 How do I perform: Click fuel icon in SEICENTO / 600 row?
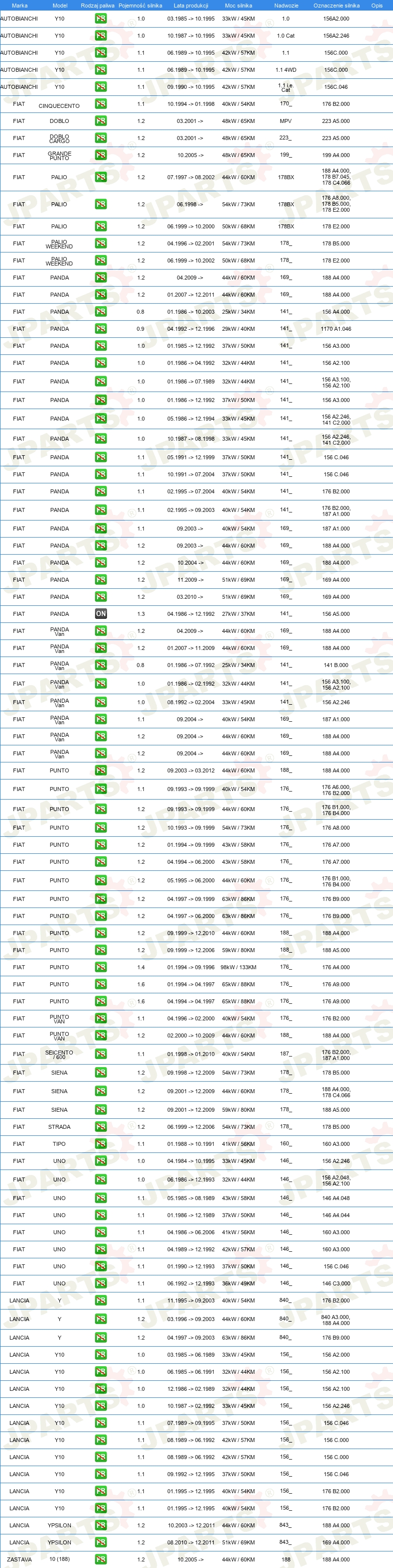tap(101, 1054)
